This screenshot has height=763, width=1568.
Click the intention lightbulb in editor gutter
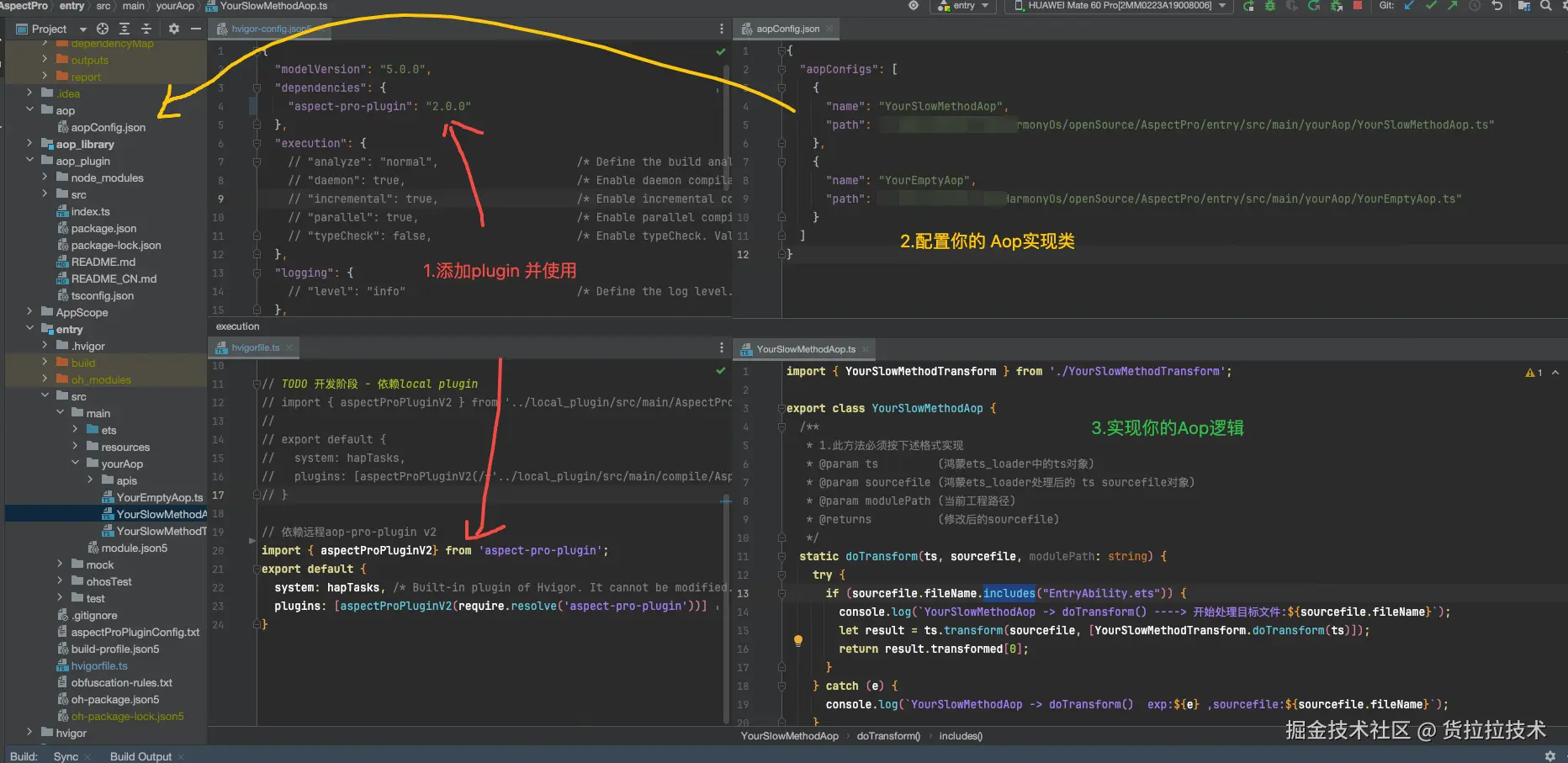point(797,641)
